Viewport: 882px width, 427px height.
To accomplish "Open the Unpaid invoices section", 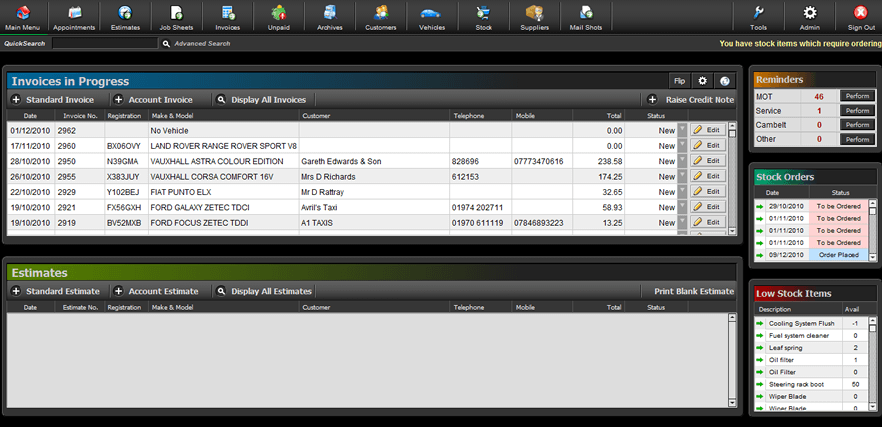I will point(279,17).
